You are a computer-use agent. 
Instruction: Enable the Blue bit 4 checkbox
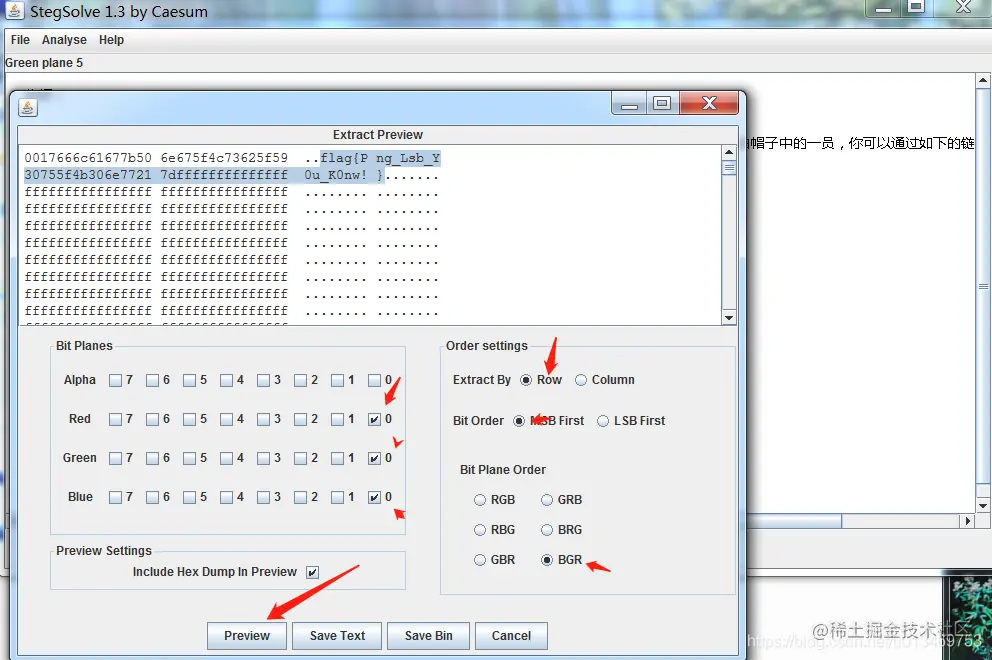click(226, 497)
